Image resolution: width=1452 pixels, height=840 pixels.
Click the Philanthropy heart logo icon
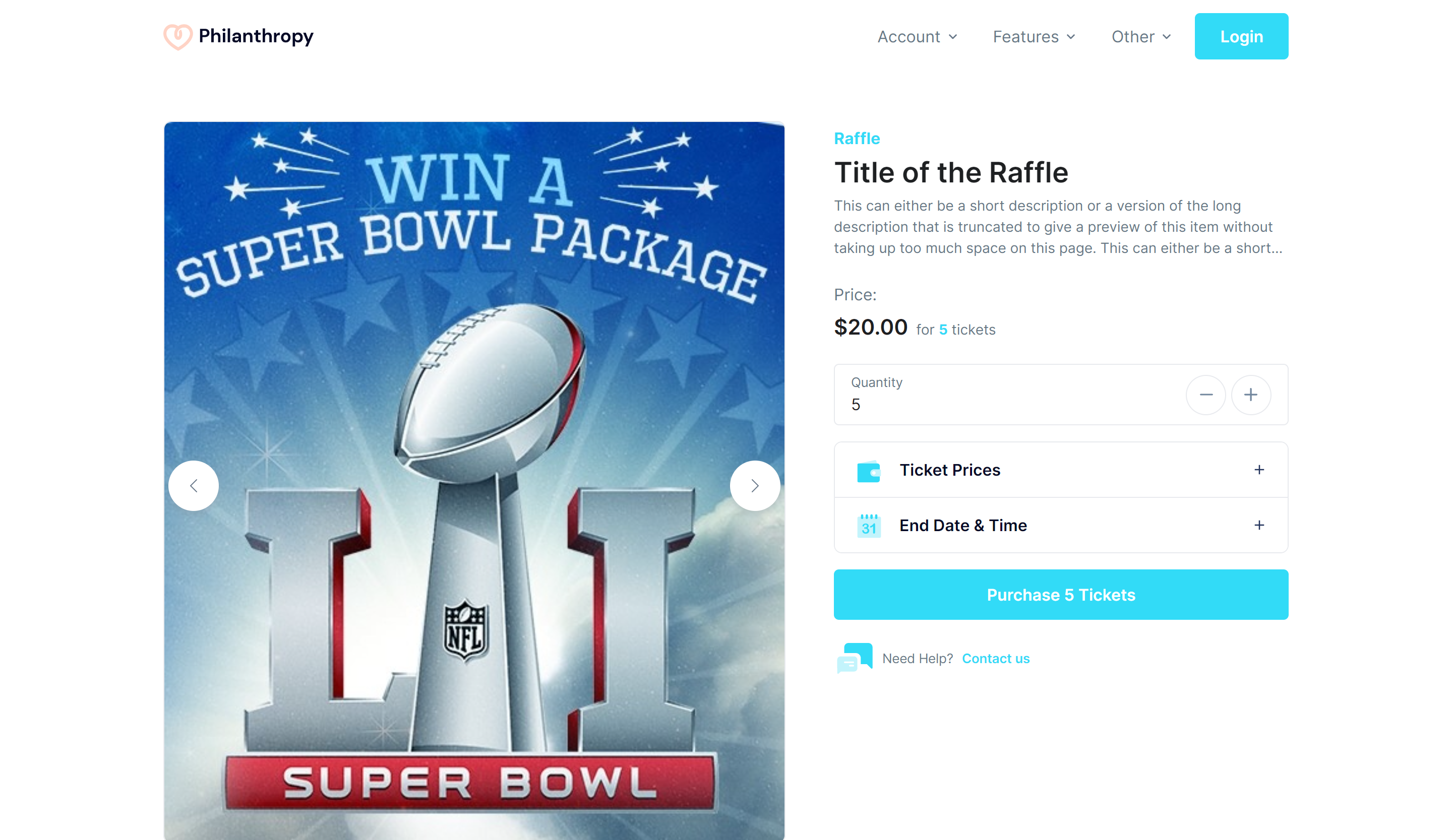(x=177, y=36)
